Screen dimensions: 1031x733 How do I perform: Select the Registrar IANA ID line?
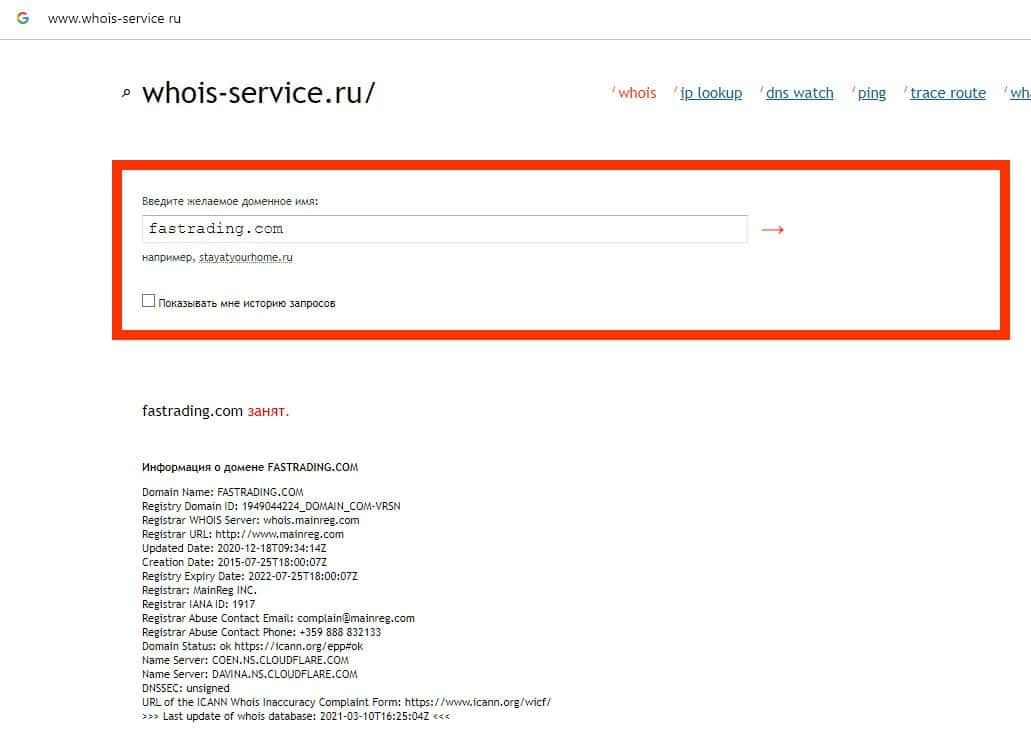[199, 604]
